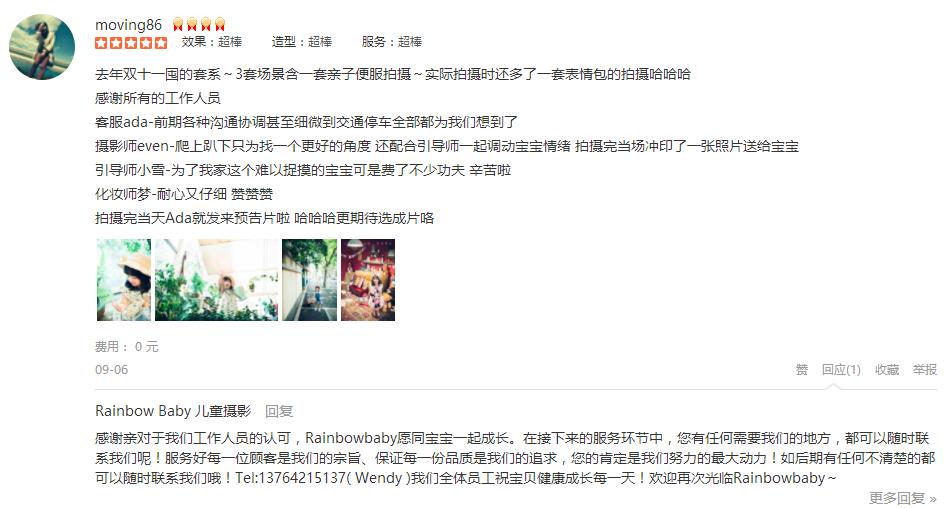Like the review with 赞
Viewport: 947px width, 508px height.
coord(801,370)
